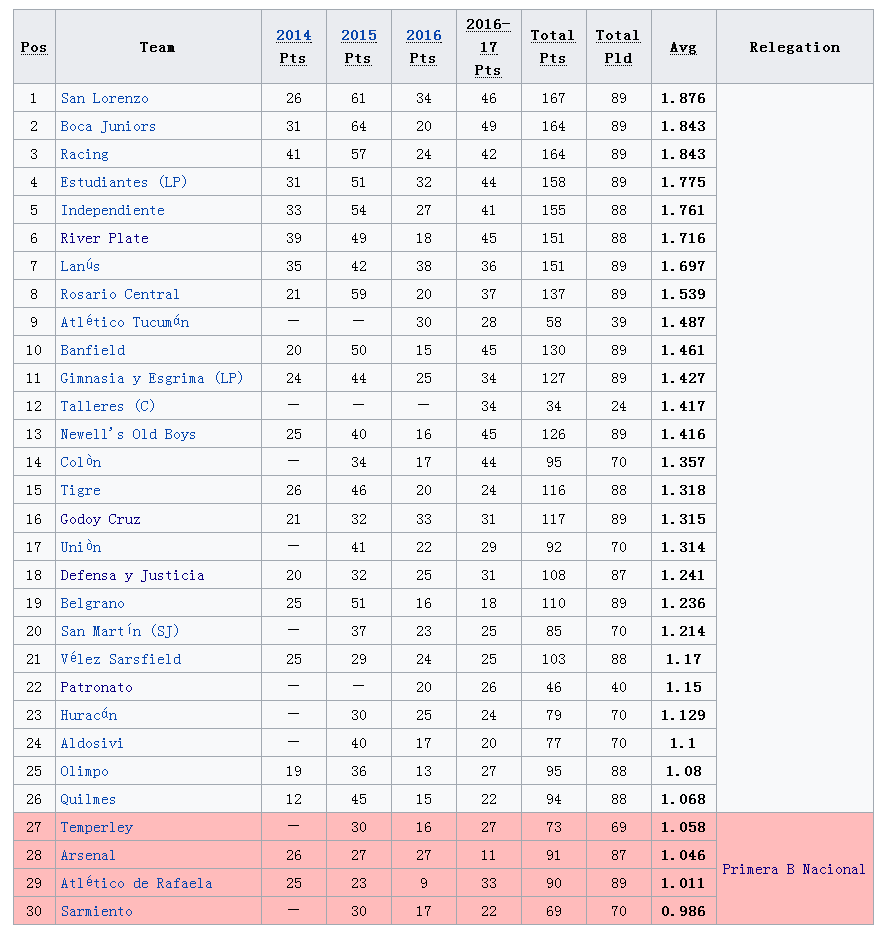
Task: Select Atlético Tucumán total played 39
Action: (619, 322)
